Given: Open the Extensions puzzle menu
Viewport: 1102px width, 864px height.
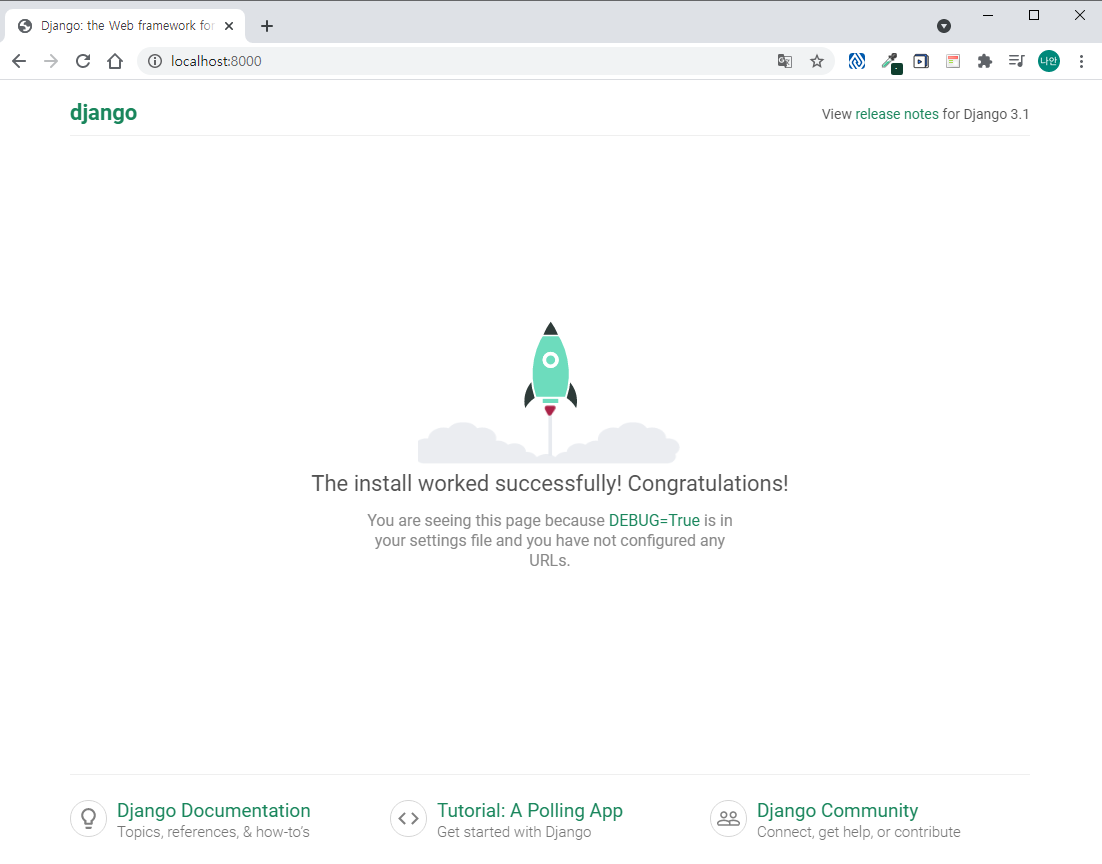Looking at the screenshot, I should tap(985, 61).
